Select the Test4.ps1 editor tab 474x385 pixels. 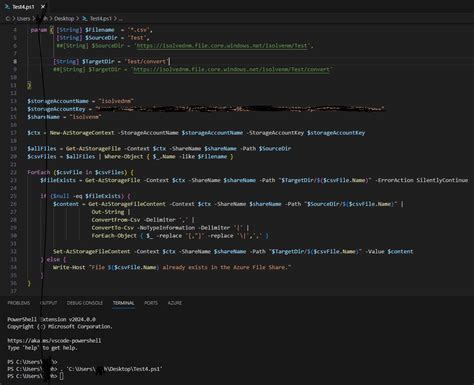[x=25, y=7]
